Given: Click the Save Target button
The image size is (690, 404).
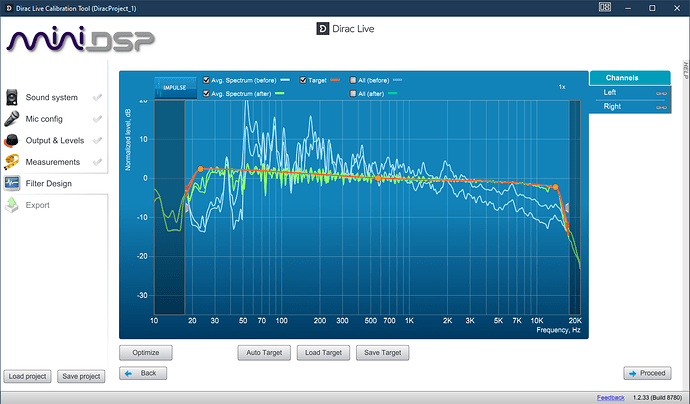Looking at the screenshot, I should [383, 353].
